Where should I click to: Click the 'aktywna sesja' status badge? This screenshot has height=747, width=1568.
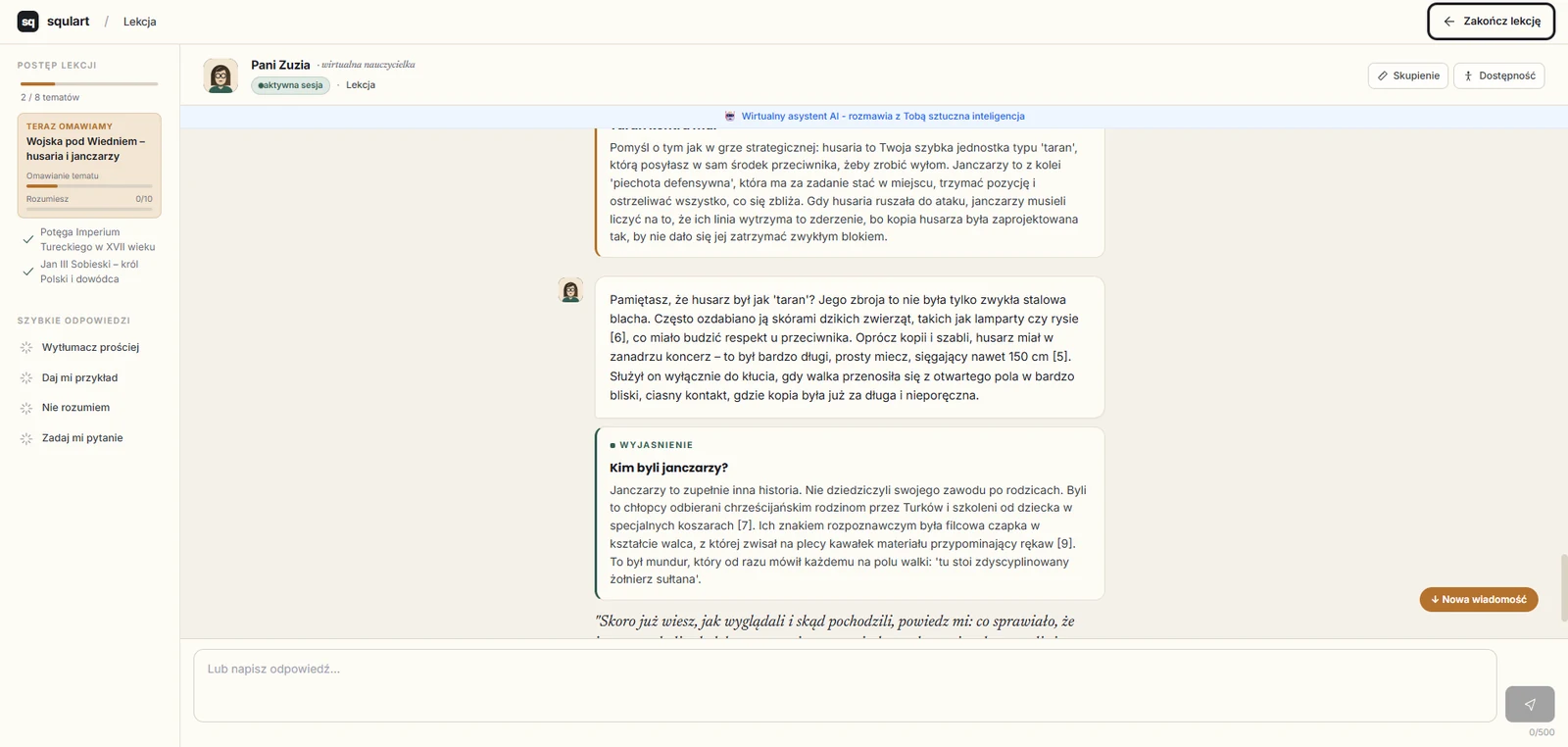tap(290, 85)
